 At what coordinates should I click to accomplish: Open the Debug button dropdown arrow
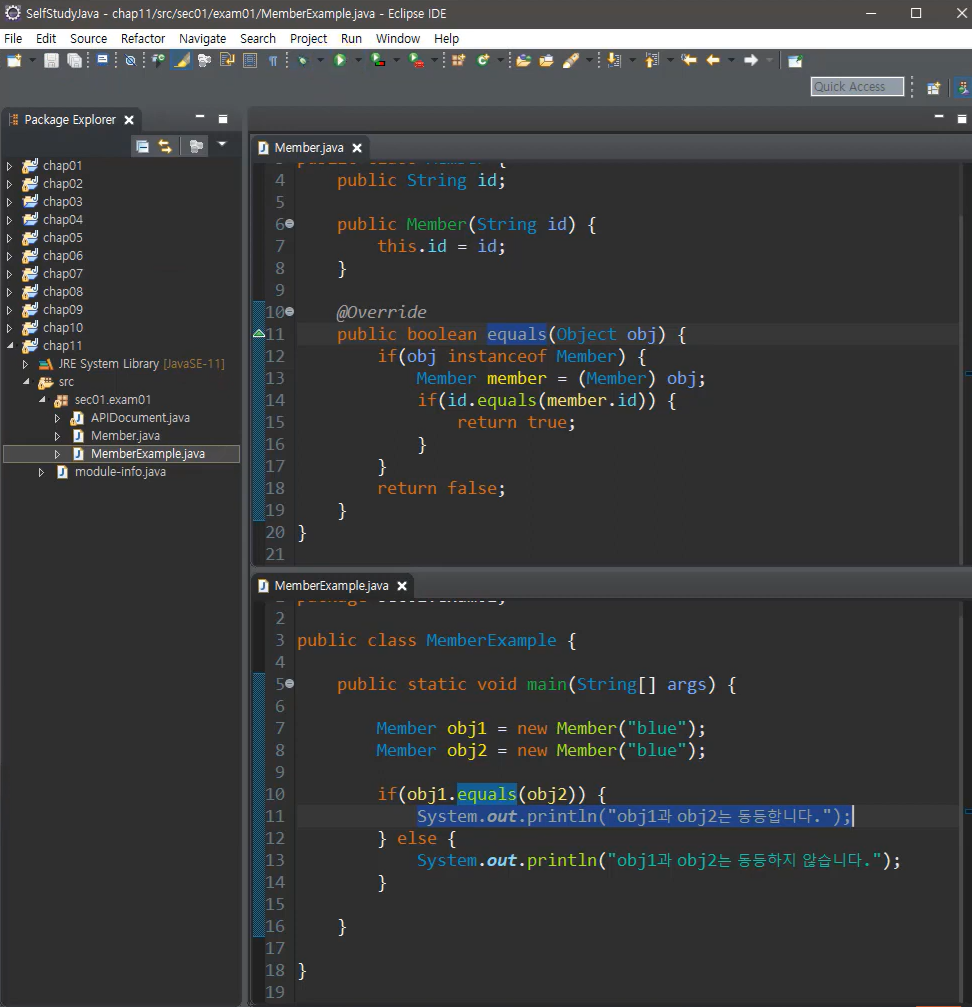[320, 60]
